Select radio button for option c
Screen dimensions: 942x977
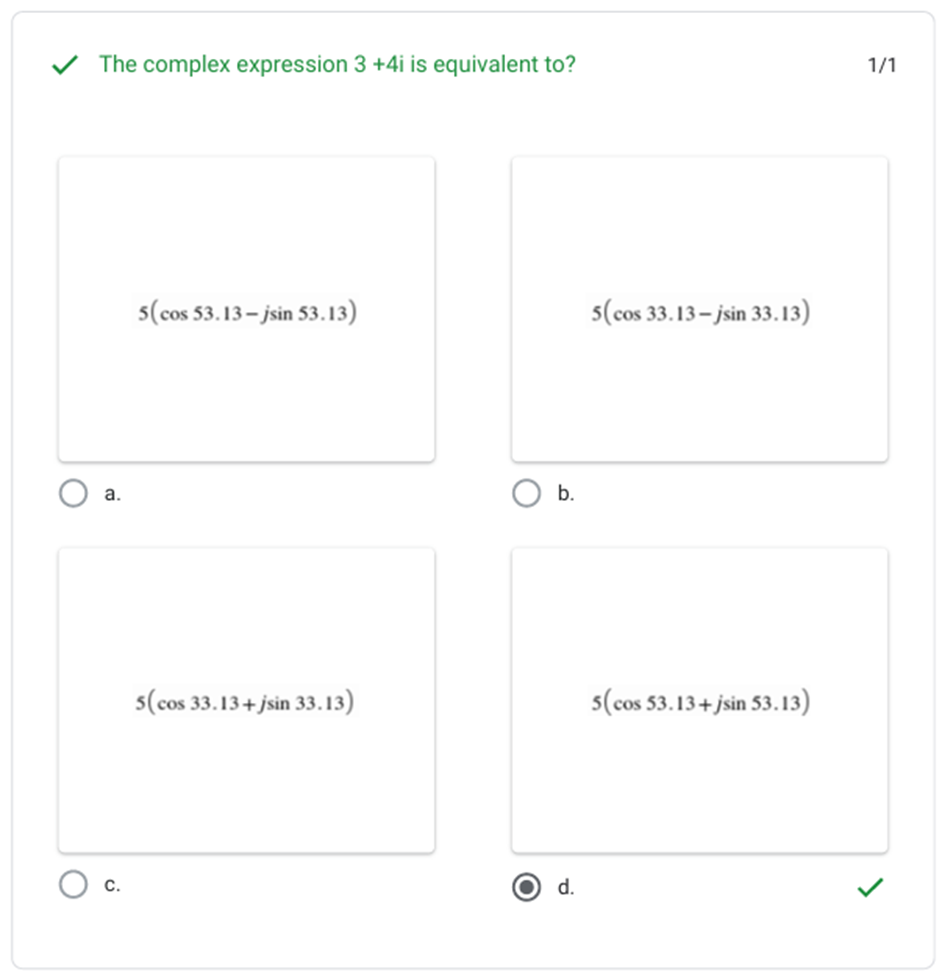(x=73, y=884)
